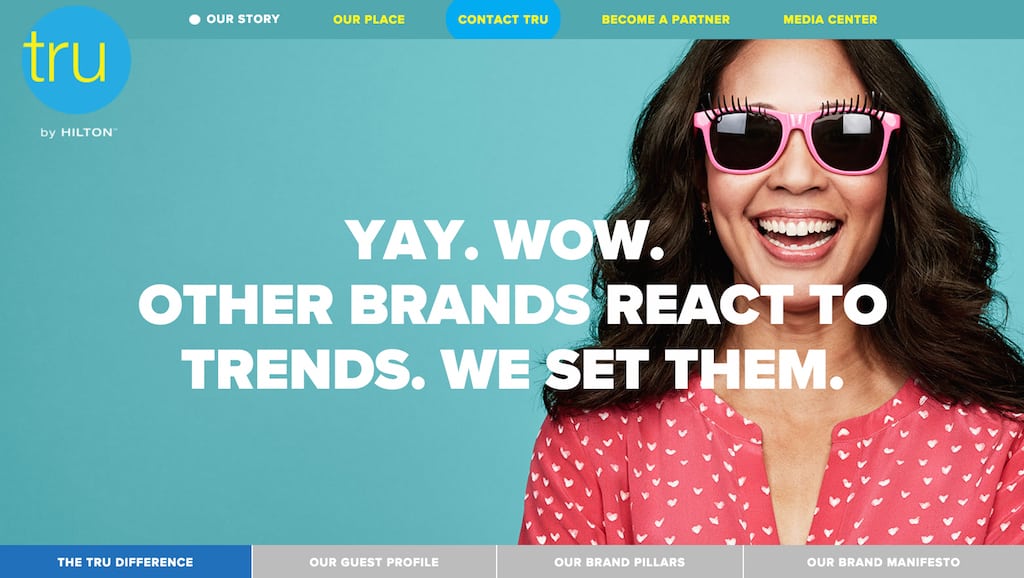Click the by HILTON text under the logo
1024x578 pixels.
pos(78,133)
